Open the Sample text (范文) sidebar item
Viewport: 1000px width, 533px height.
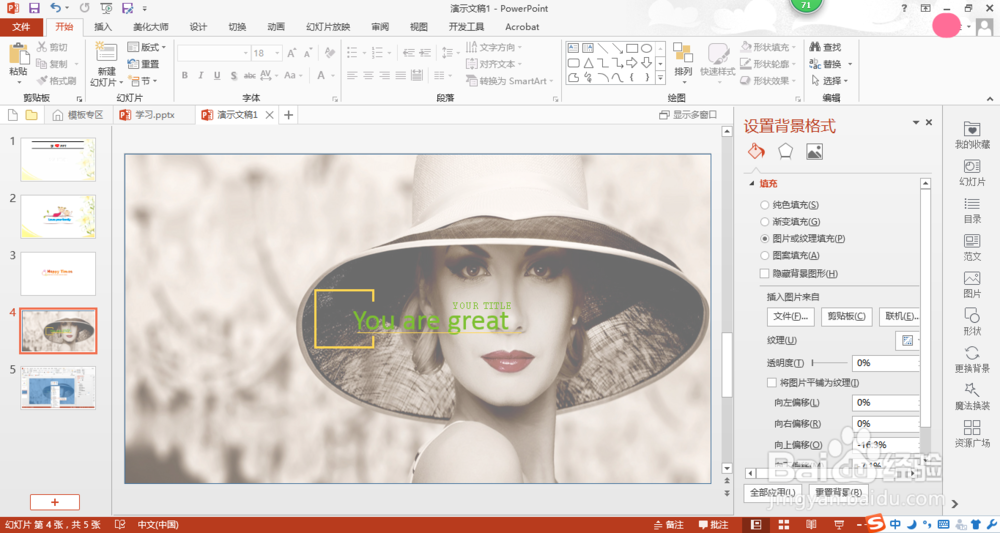click(972, 247)
